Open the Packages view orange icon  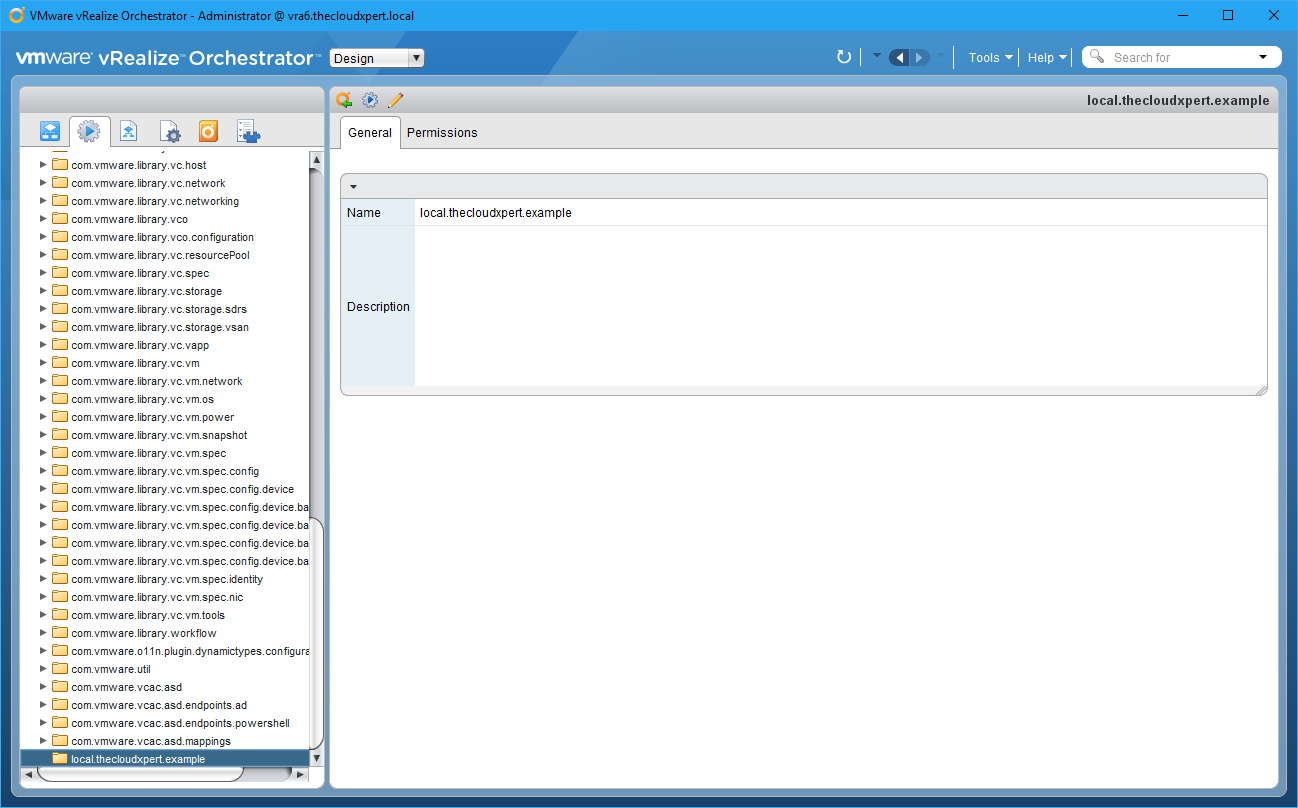(x=208, y=131)
